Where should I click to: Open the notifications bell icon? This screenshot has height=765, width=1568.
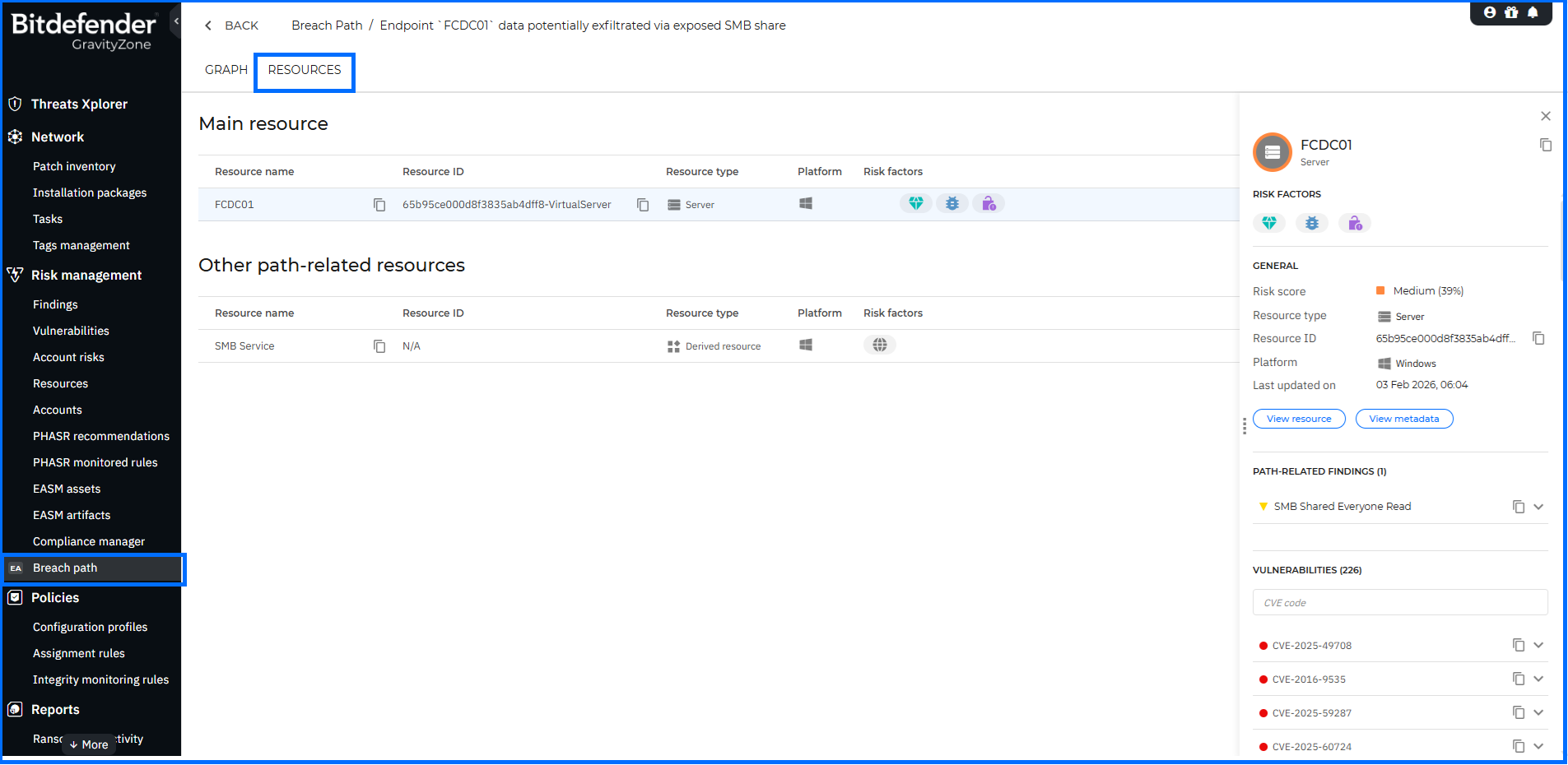[1533, 12]
